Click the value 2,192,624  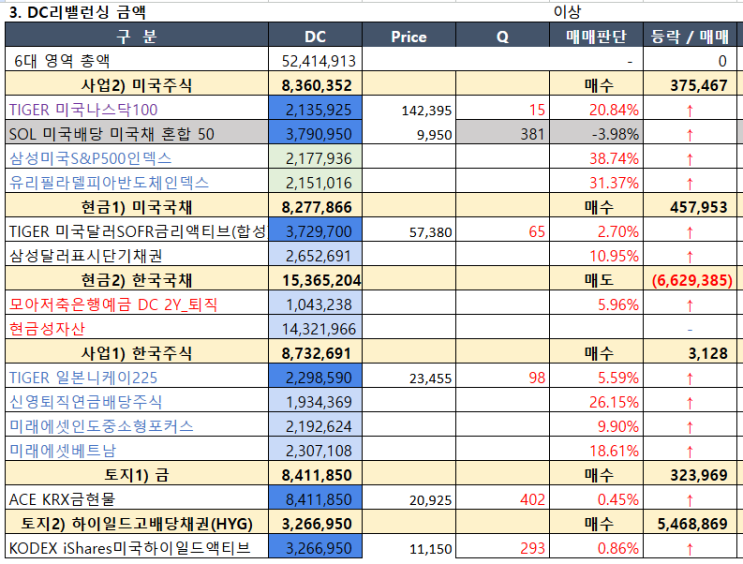click(315, 426)
